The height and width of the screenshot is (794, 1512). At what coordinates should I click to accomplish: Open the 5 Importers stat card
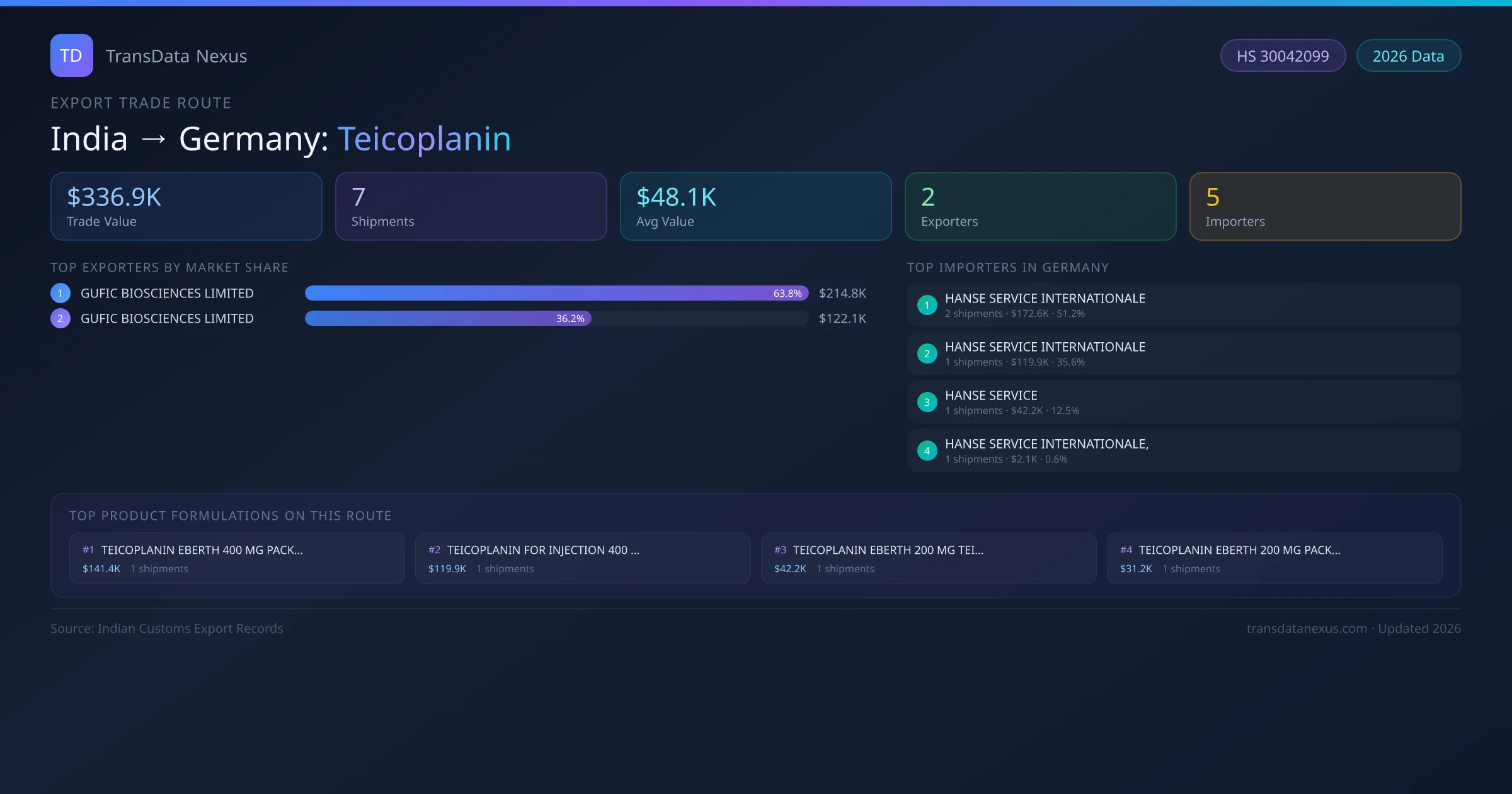coord(1325,207)
